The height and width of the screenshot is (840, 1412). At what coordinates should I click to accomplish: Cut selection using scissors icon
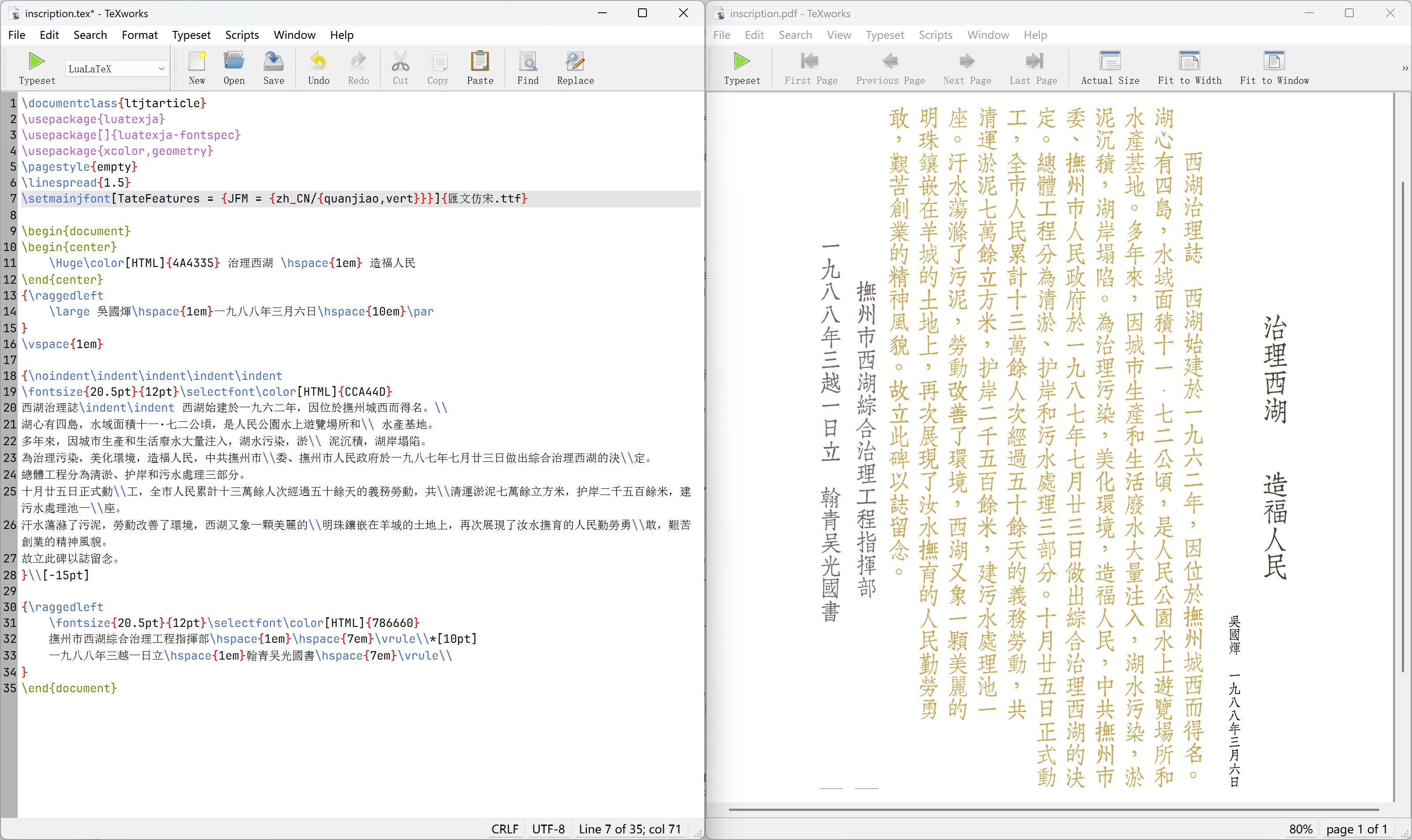[x=400, y=68]
